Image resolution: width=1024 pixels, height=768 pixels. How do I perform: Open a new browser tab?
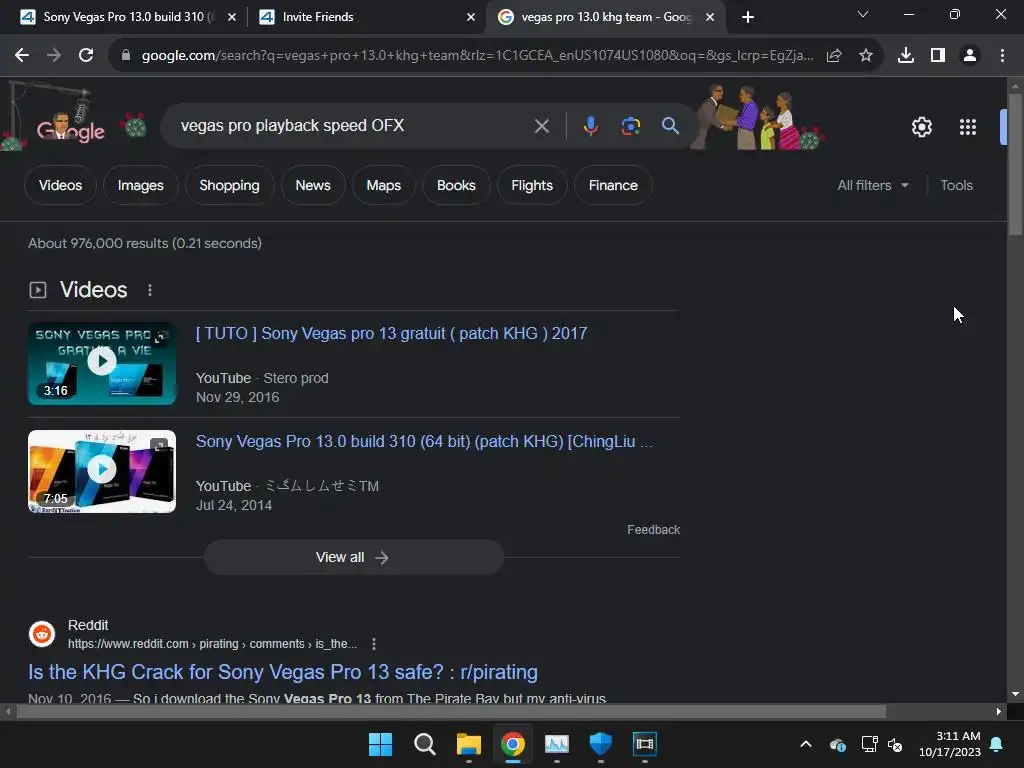click(748, 17)
